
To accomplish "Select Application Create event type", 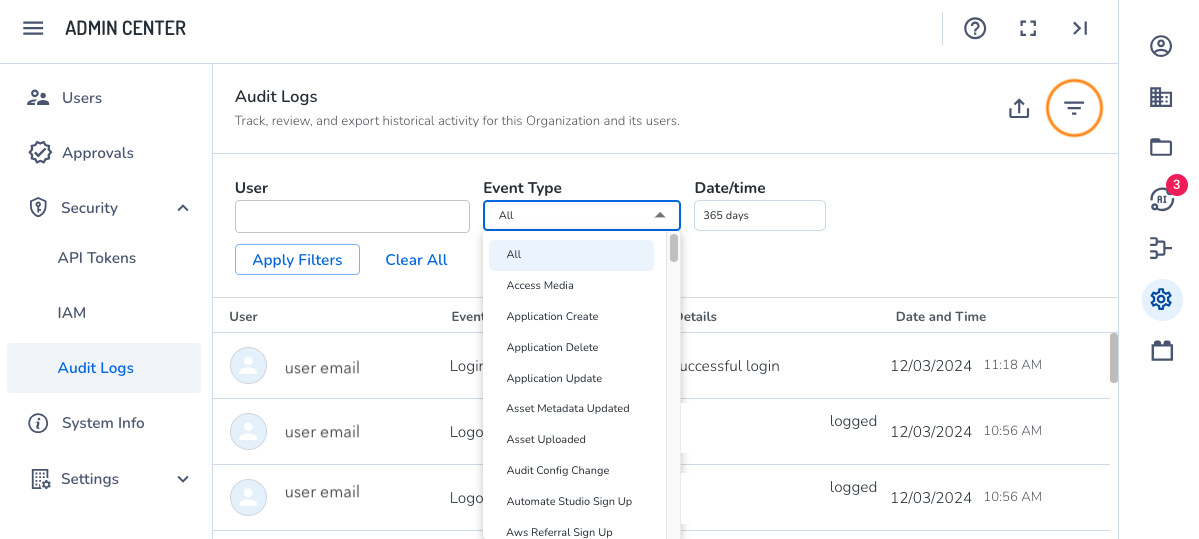I will (x=552, y=316).
